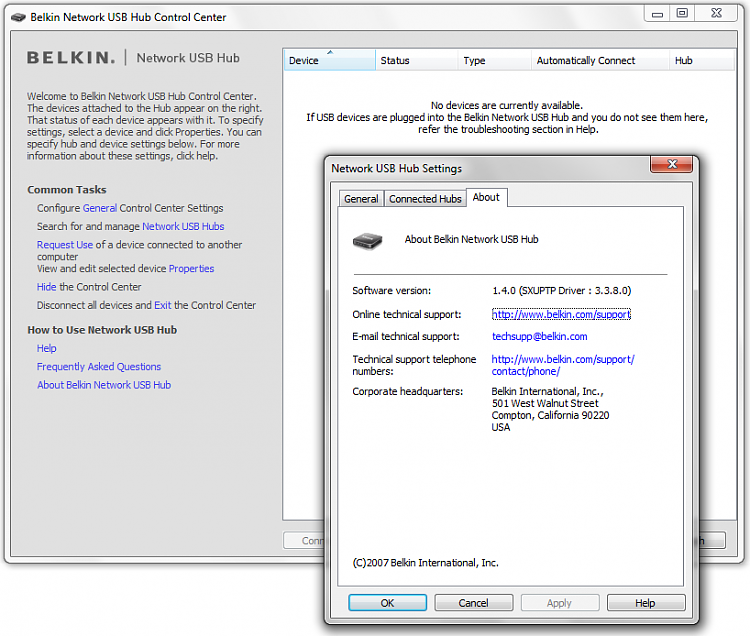This screenshot has width=750, height=636.
Task: Click 'No devices are currently available.' message
Action: pos(507,105)
